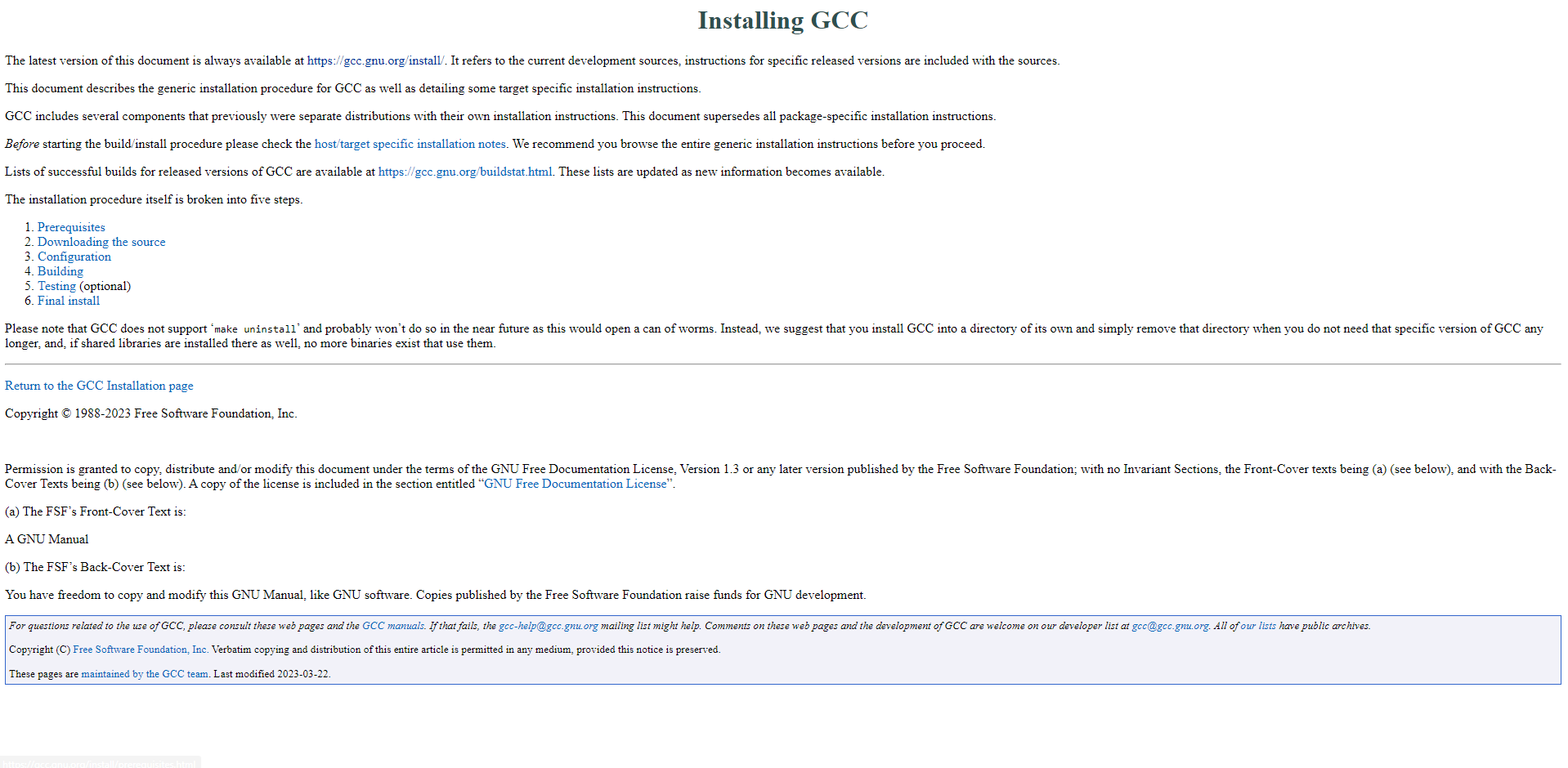Click the gcc-help@gcc.gnu.org mailing list link
This screenshot has height=768, width=1568.
(x=548, y=626)
